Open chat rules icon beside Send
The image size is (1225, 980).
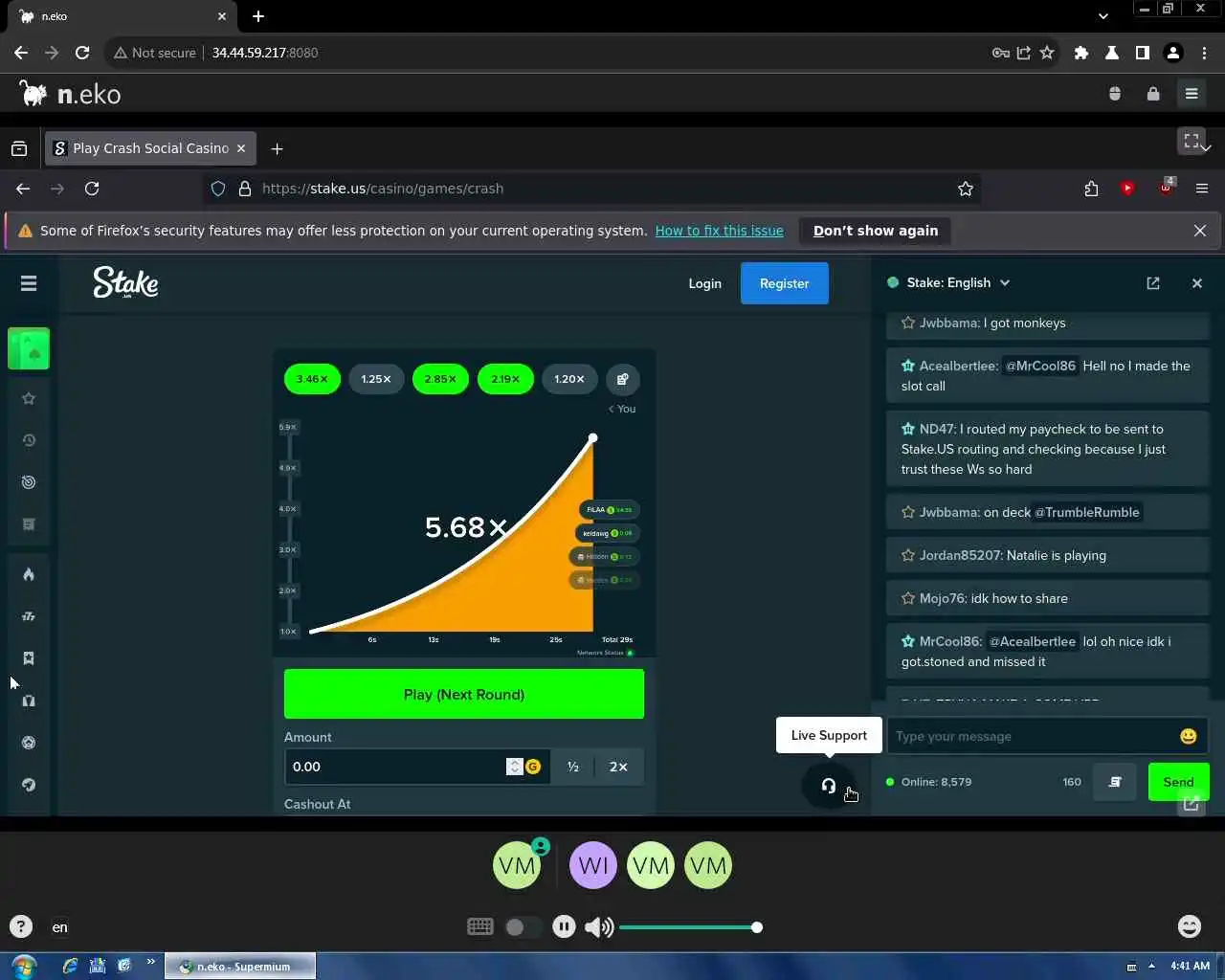tap(1115, 782)
